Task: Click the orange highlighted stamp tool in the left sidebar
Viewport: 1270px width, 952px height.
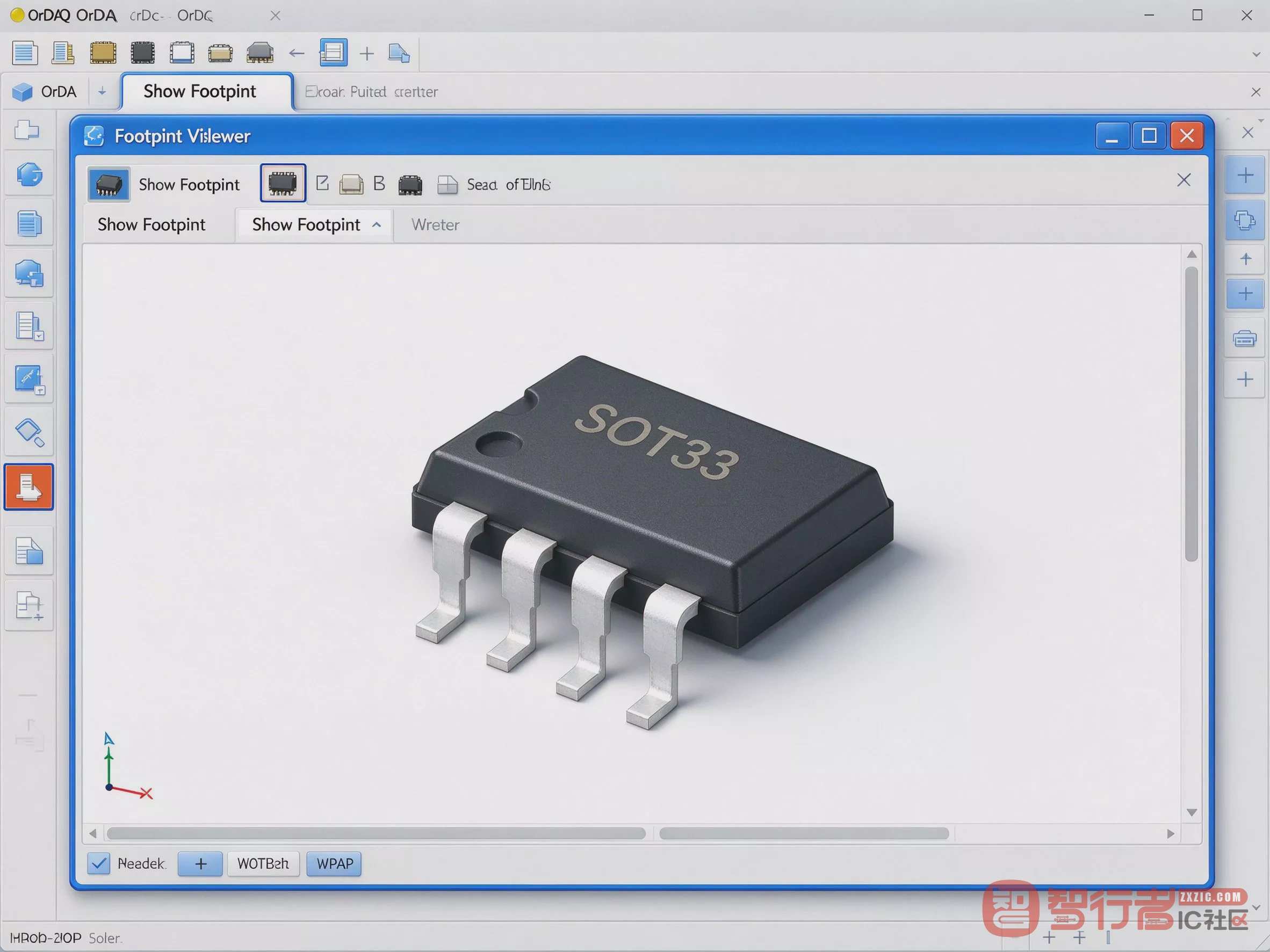Action: 28,486
